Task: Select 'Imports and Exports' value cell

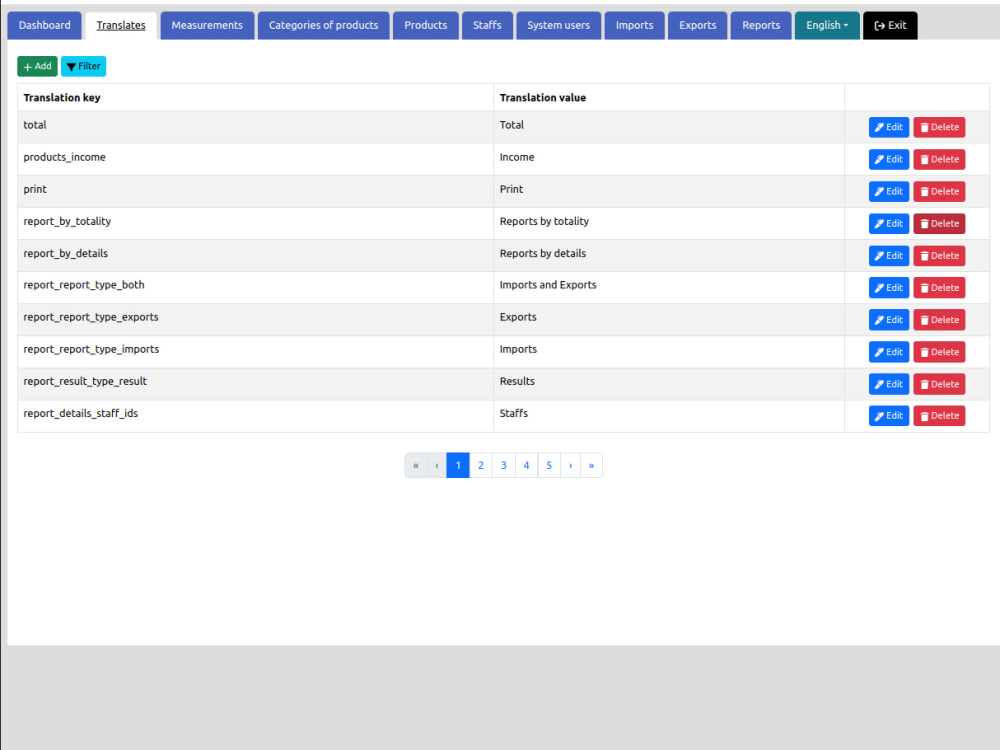Action: (669, 288)
